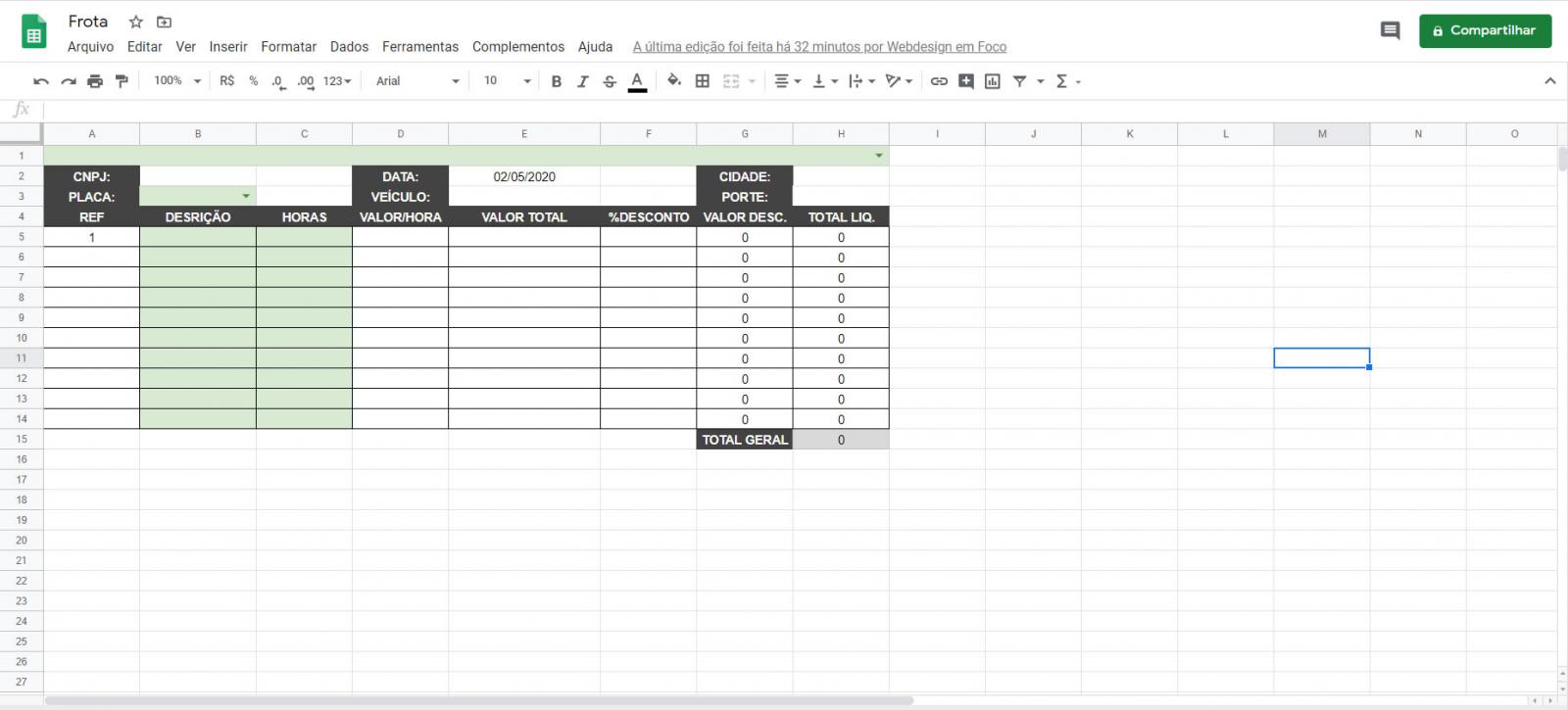
Task: Click the VALOR/HORA header cell
Action: click(400, 216)
